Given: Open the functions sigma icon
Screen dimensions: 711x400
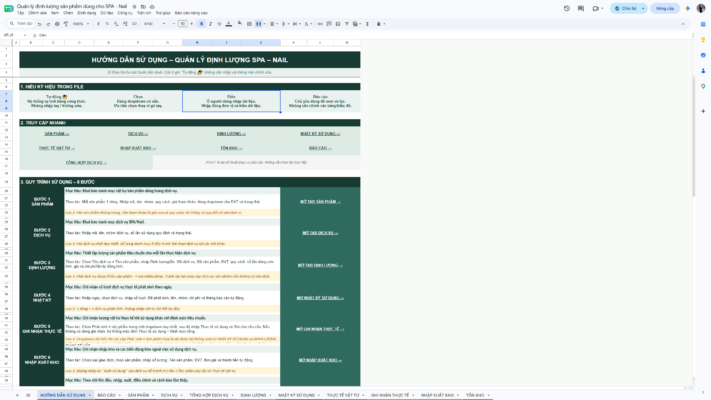Looking at the screenshot, I should tap(367, 24).
